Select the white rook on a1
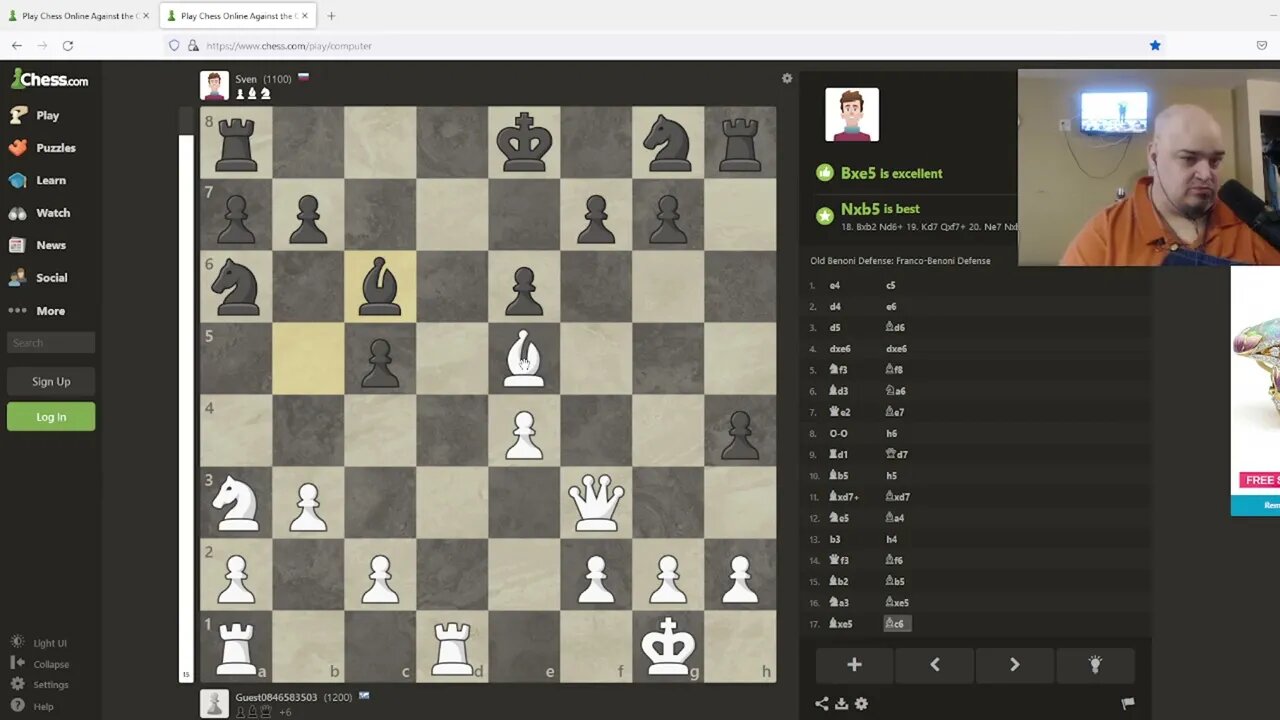The image size is (1280, 720). [x=236, y=646]
